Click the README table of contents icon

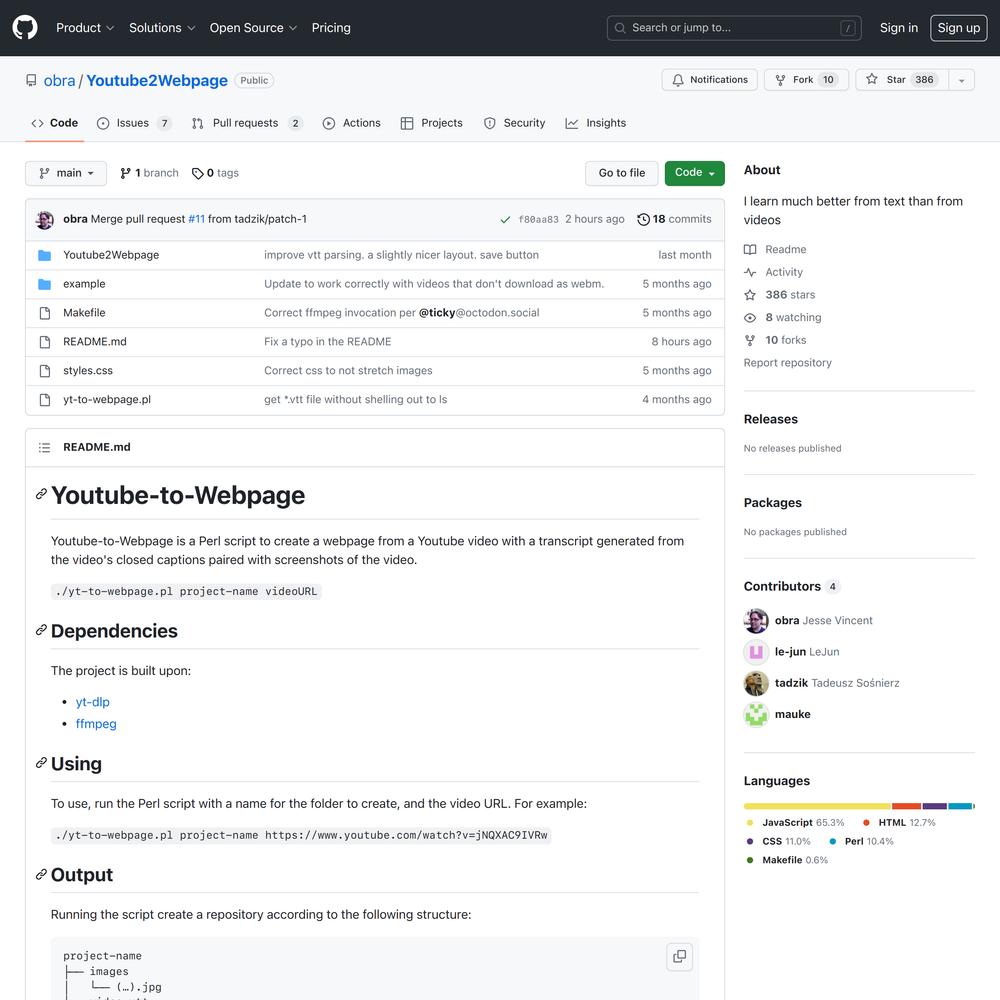44,448
